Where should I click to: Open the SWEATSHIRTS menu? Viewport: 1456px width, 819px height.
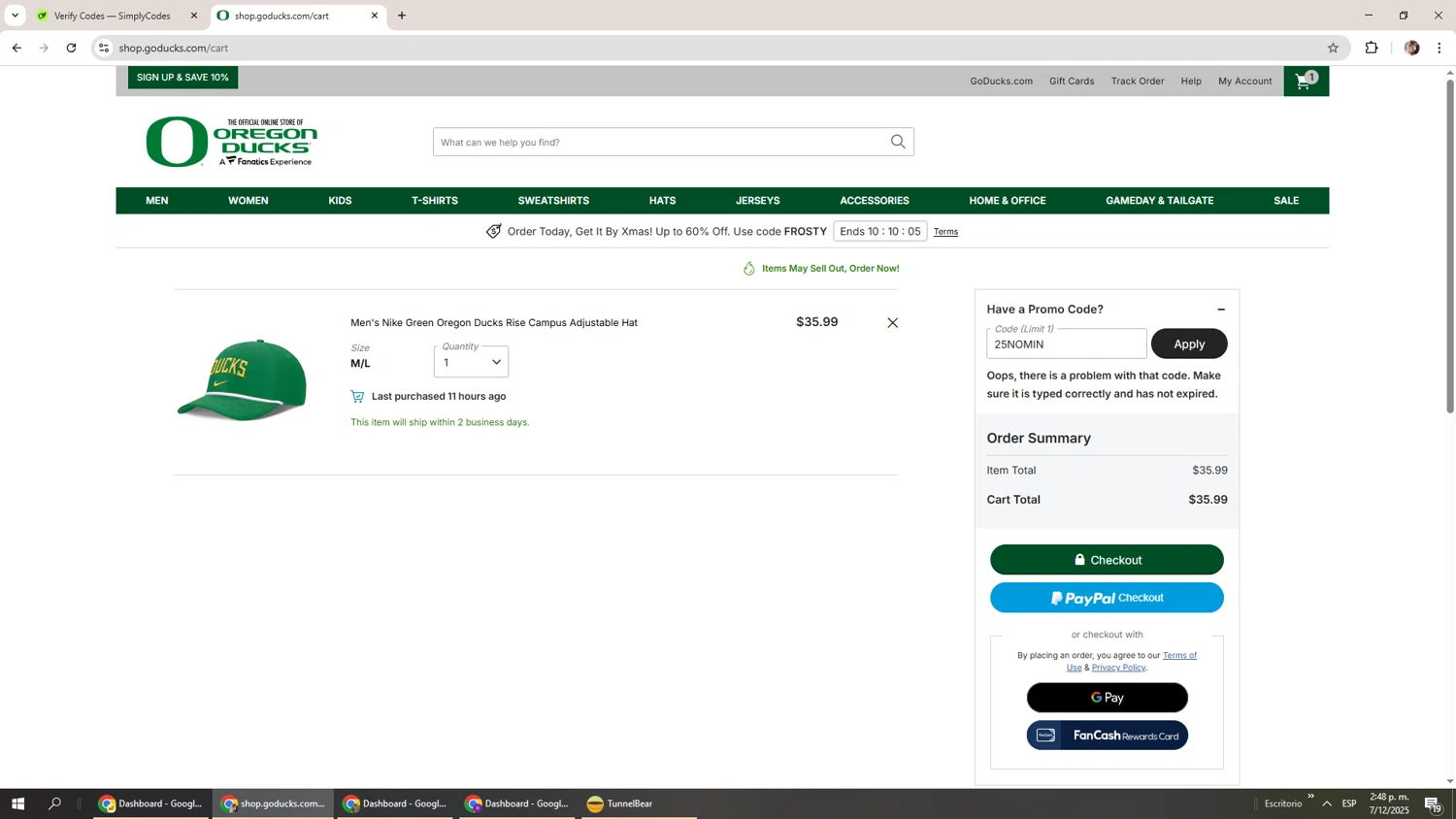click(553, 201)
